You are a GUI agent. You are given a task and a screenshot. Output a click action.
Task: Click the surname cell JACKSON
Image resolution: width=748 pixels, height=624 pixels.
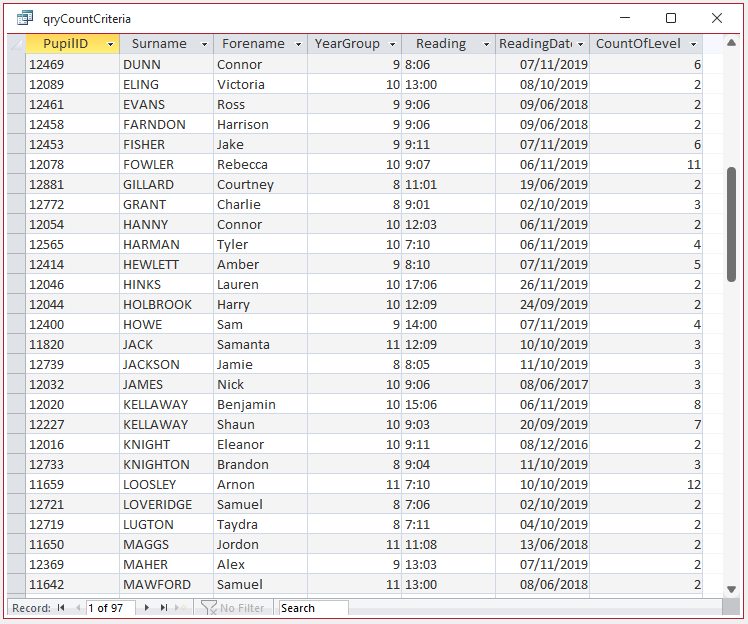(x=166, y=364)
